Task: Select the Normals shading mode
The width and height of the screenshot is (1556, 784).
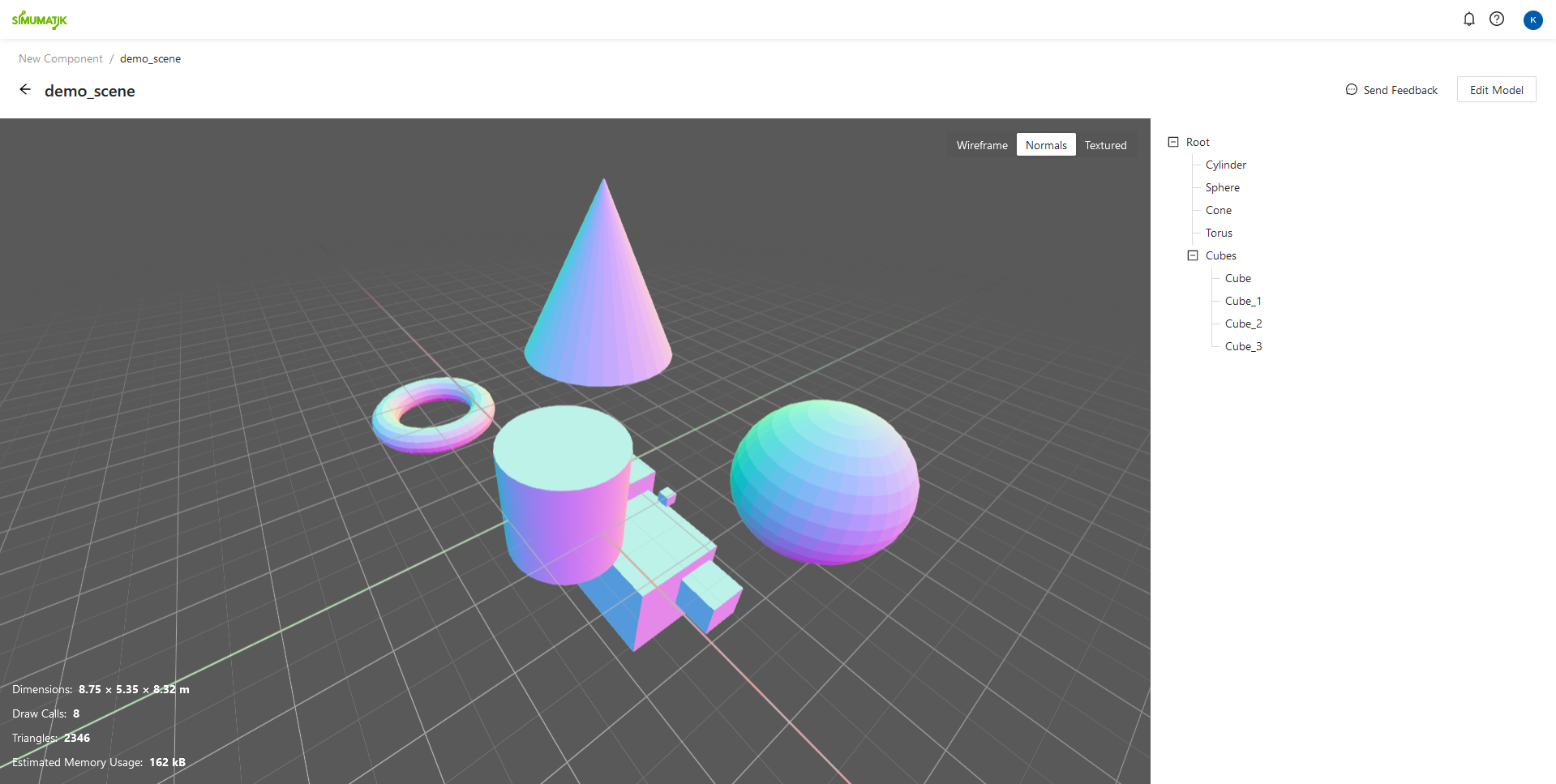Action: (1045, 144)
